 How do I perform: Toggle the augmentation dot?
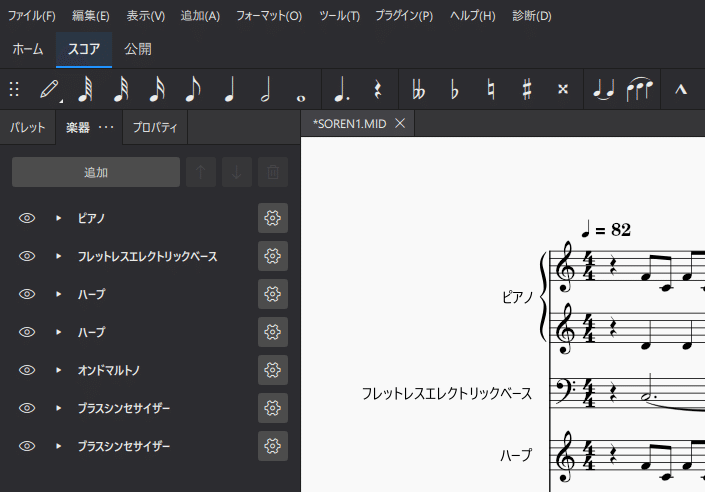coord(342,89)
